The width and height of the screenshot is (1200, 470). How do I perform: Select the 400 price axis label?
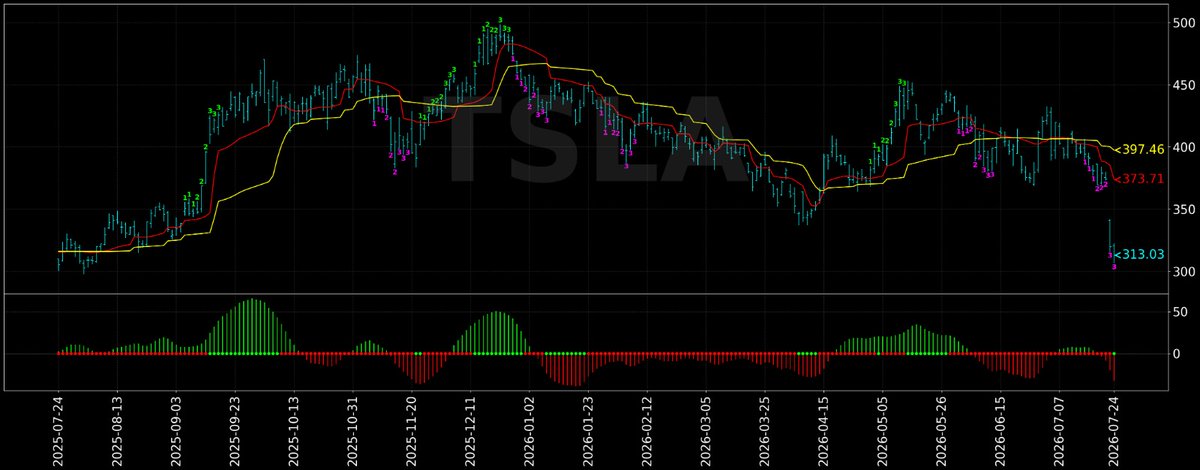1186,147
